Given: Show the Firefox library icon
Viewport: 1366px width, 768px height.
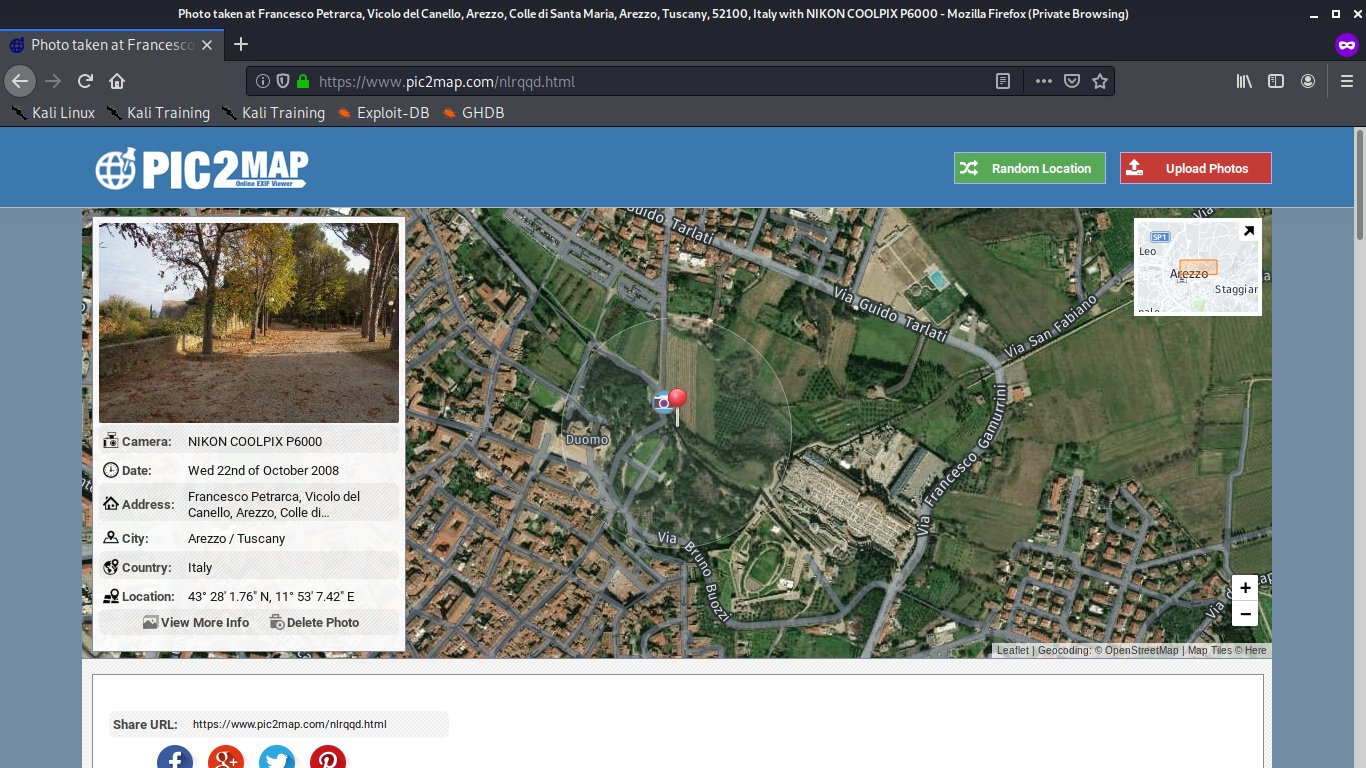Looking at the screenshot, I should (x=1244, y=82).
